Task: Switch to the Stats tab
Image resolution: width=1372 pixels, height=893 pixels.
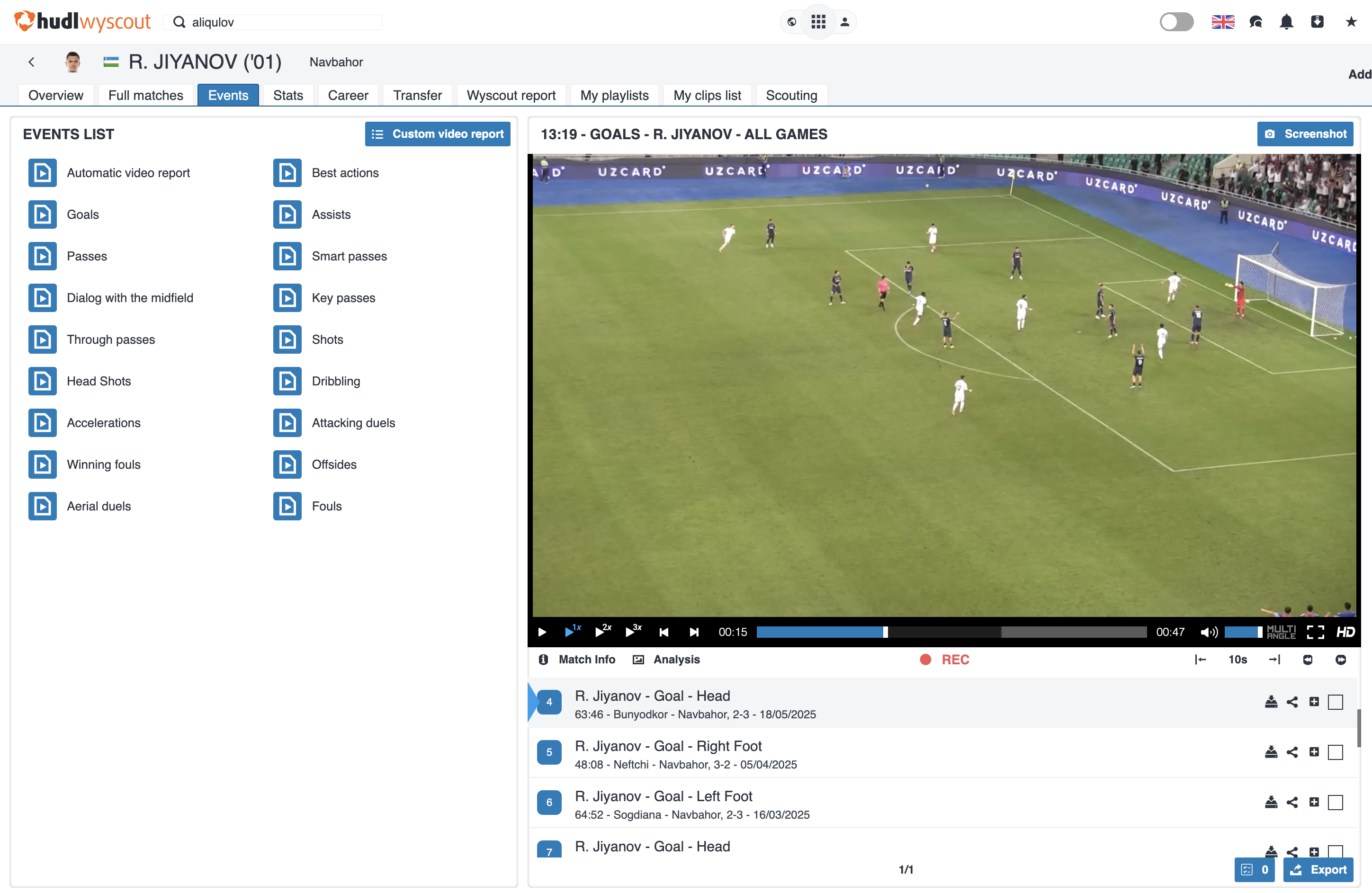Action: click(x=287, y=95)
